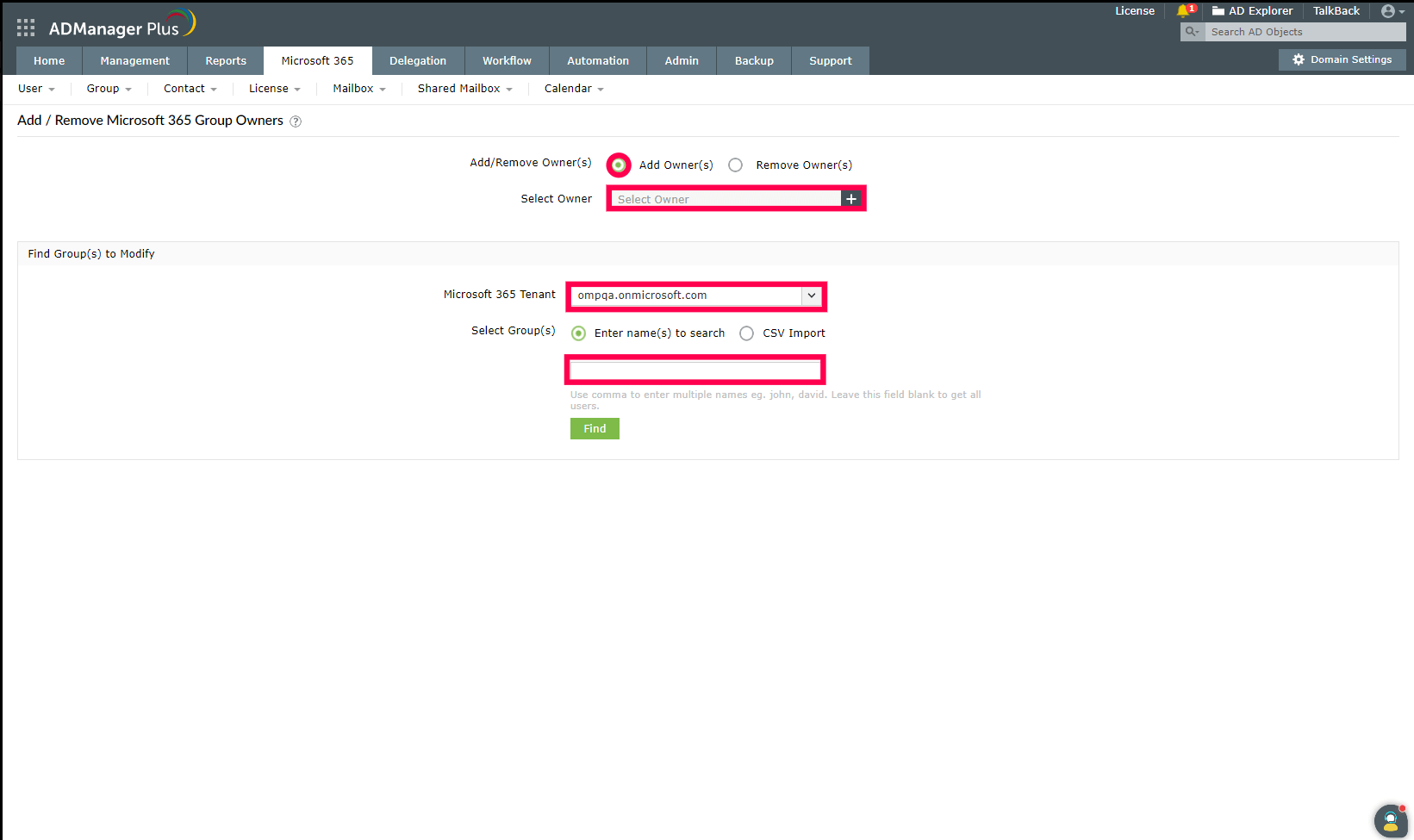The image size is (1414, 840).
Task: Open the chat assistant avatar icon
Action: [1390, 820]
